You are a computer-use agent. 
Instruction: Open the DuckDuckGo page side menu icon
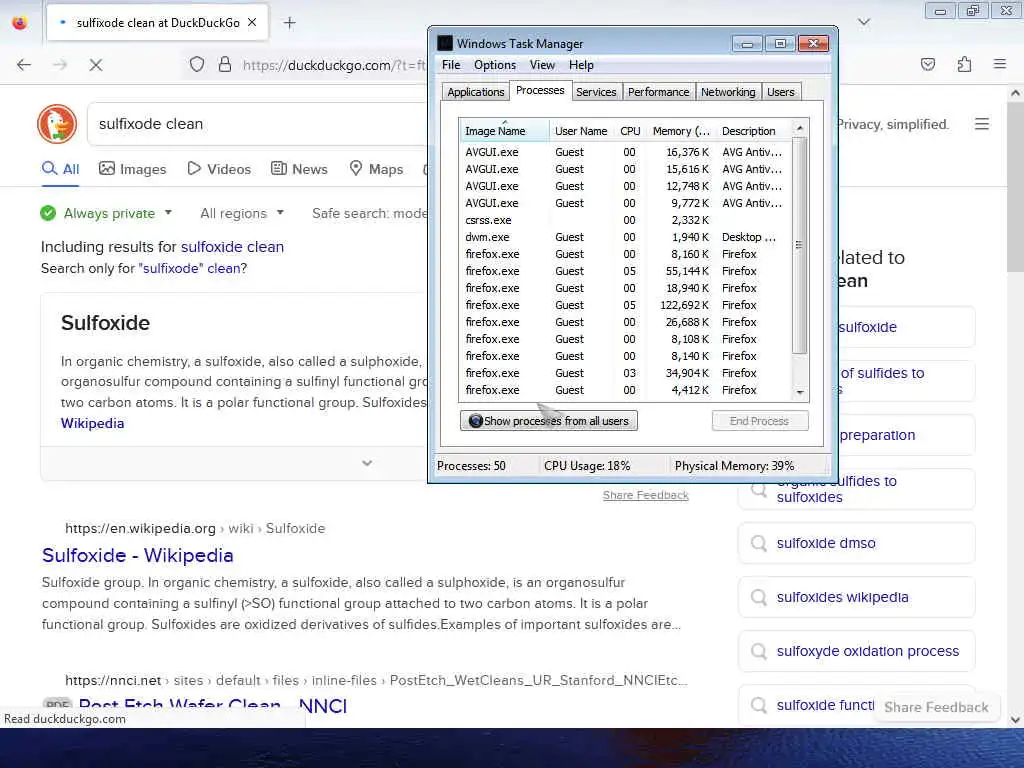(982, 123)
